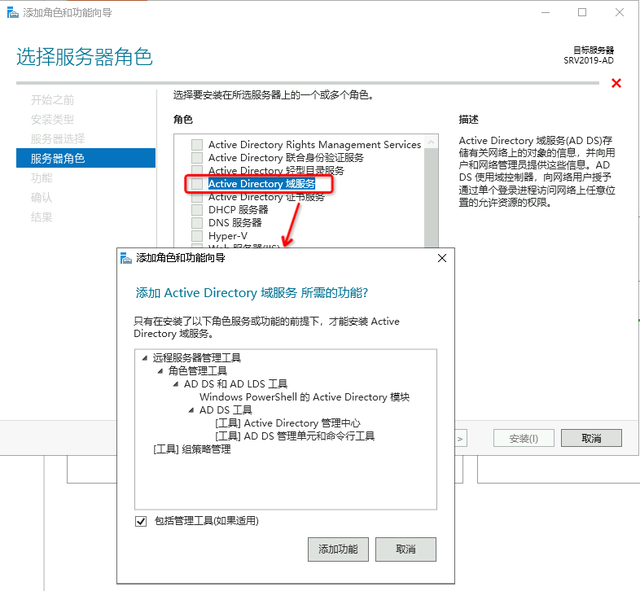Screen dimensions: 640x591
Task: Select Hyper-V role label
Action: [x=228, y=236]
